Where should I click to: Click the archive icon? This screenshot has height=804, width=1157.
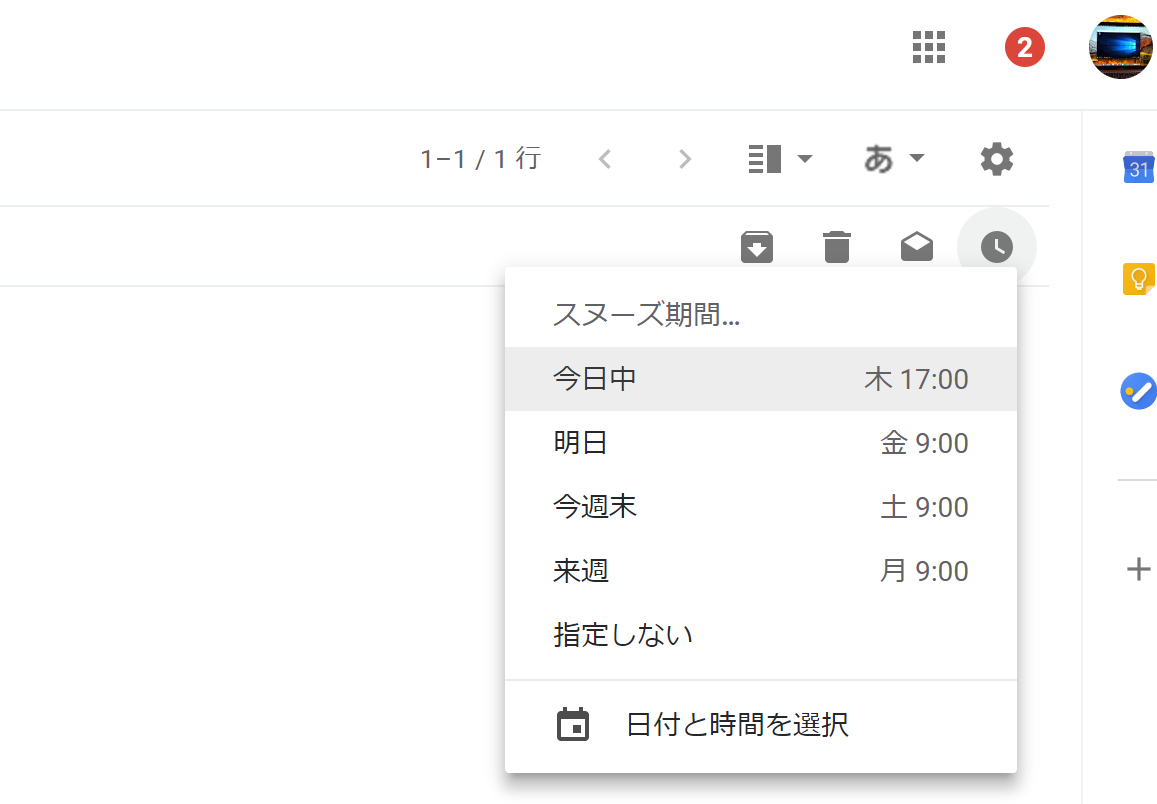pos(757,246)
